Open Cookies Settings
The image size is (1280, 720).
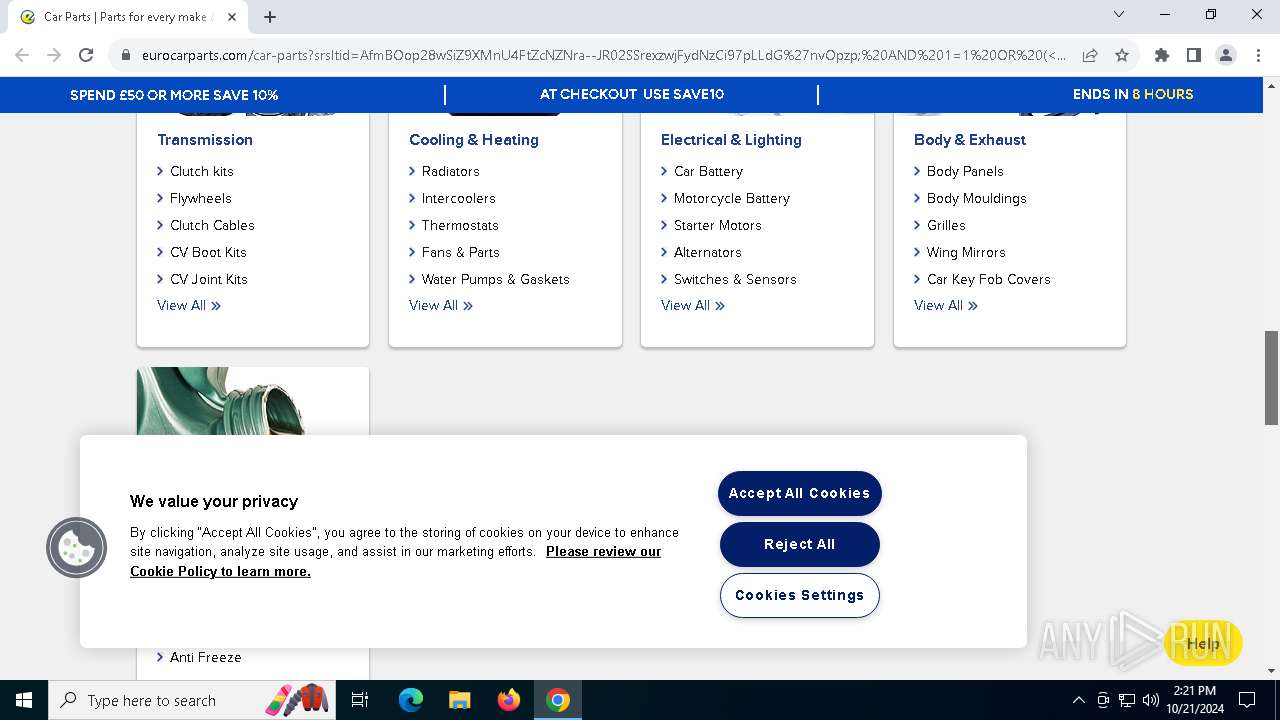coord(800,595)
